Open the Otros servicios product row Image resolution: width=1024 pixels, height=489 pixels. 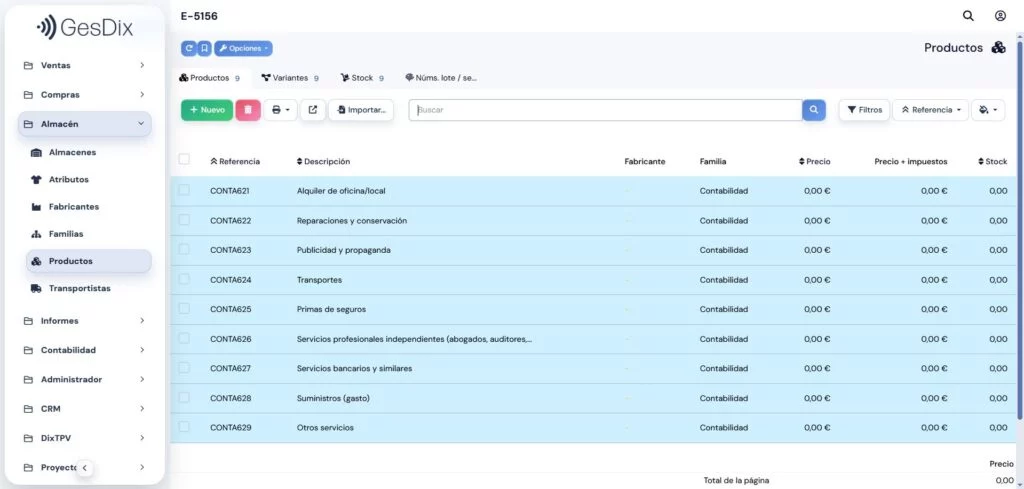coord(594,428)
